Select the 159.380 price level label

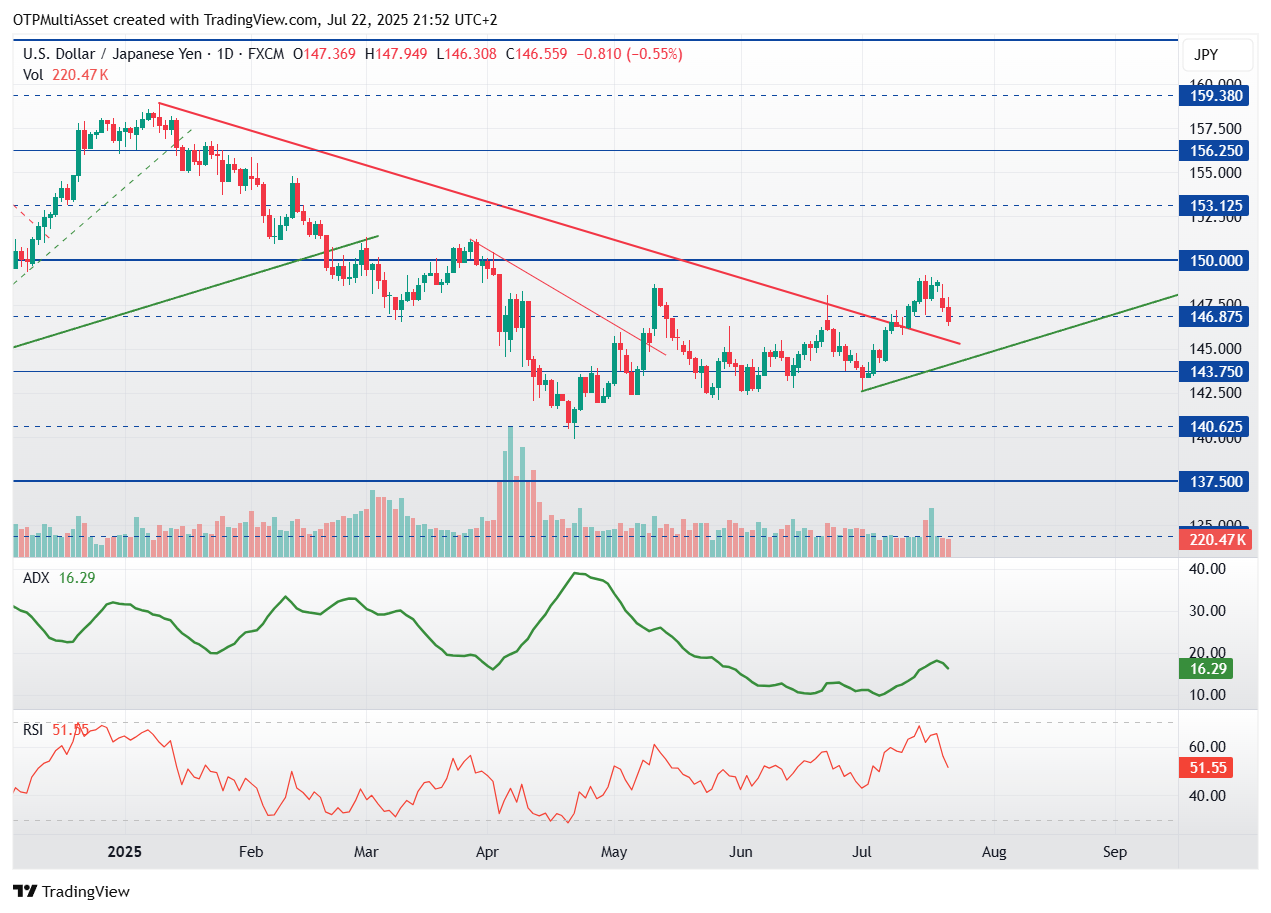tap(1216, 96)
